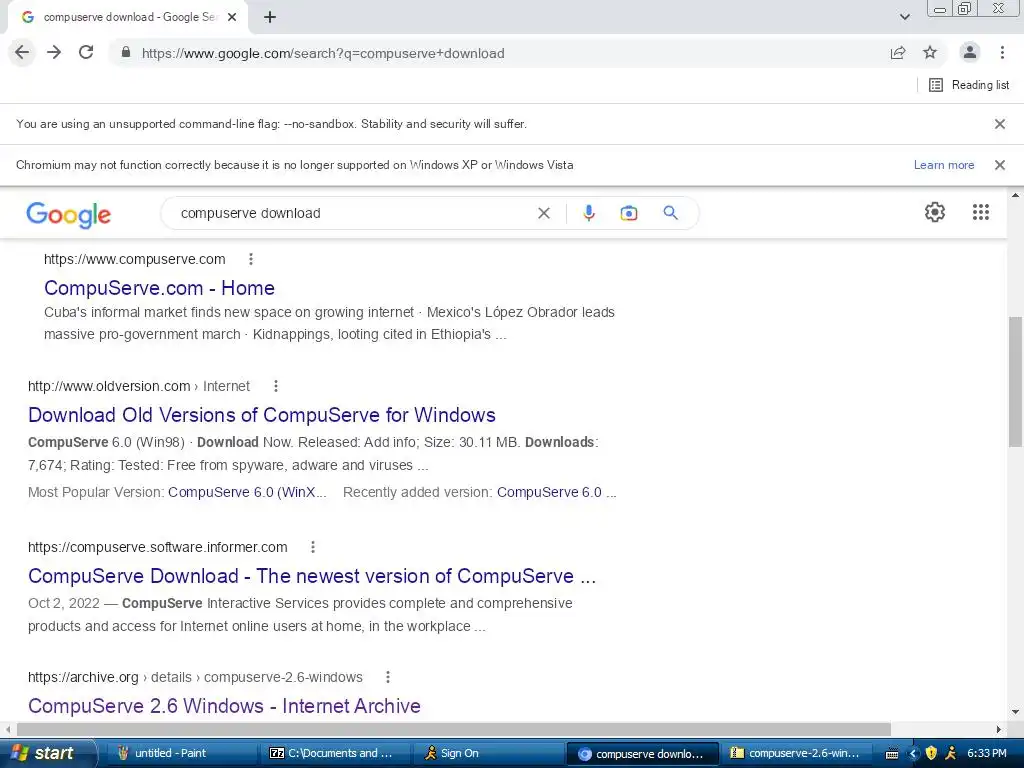Viewport: 1024px width, 768px height.
Task: Open the tab search chevron
Action: (904, 17)
